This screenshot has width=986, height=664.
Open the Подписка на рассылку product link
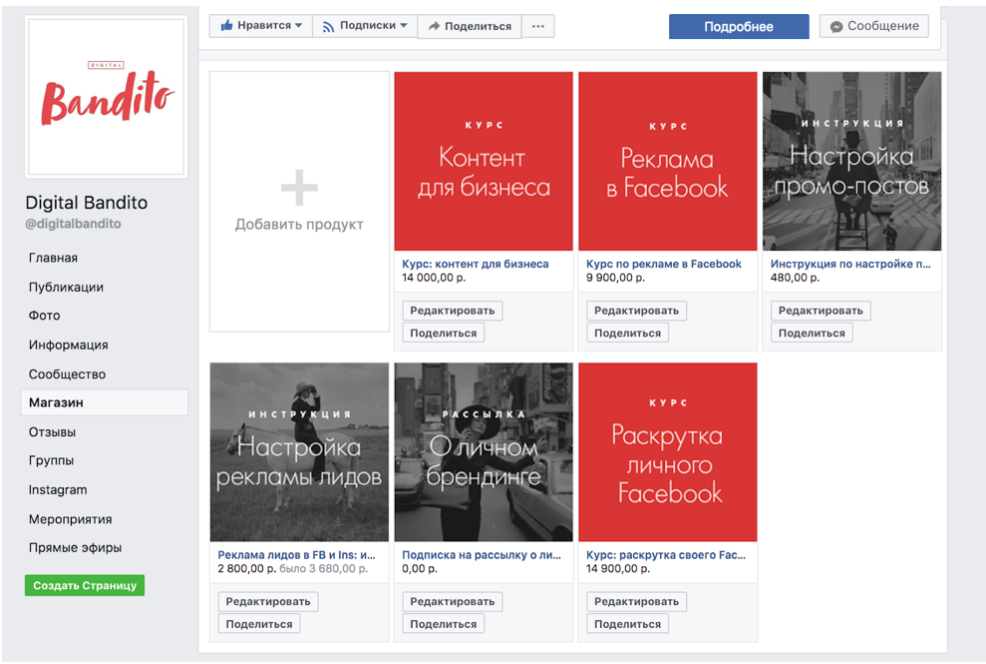pos(482,555)
